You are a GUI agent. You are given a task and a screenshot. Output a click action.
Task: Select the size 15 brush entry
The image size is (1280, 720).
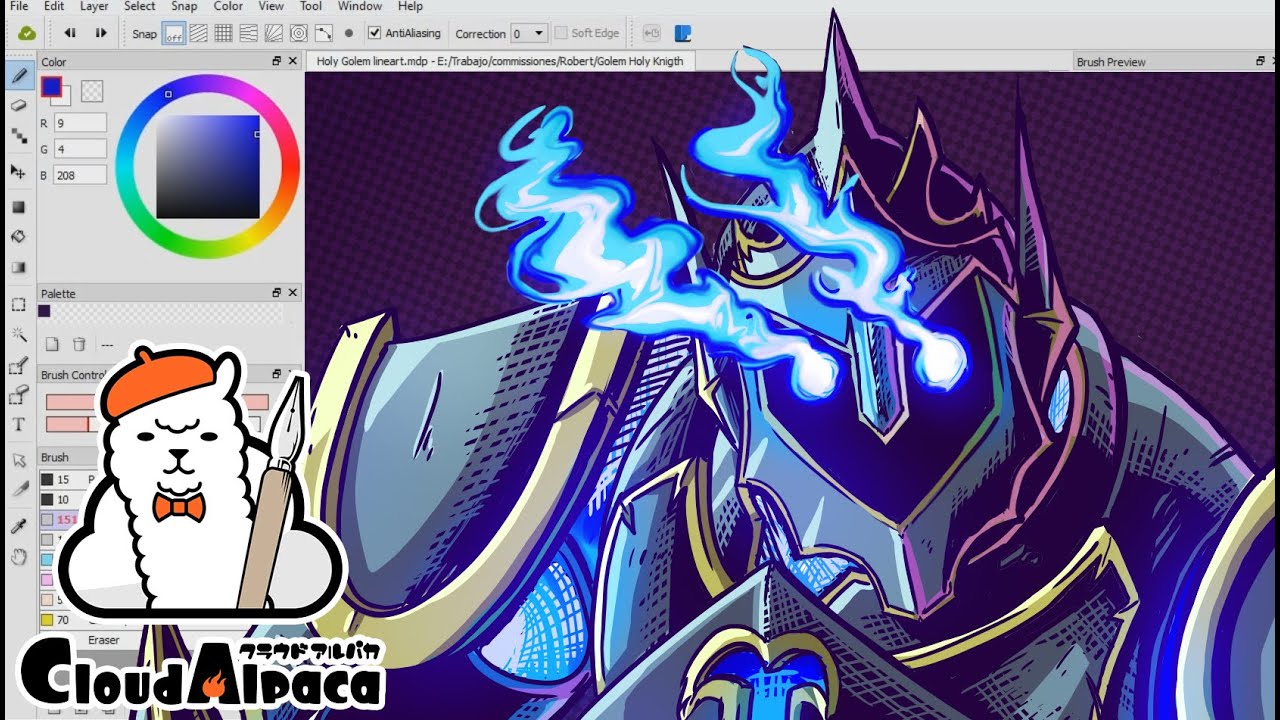(x=70, y=479)
